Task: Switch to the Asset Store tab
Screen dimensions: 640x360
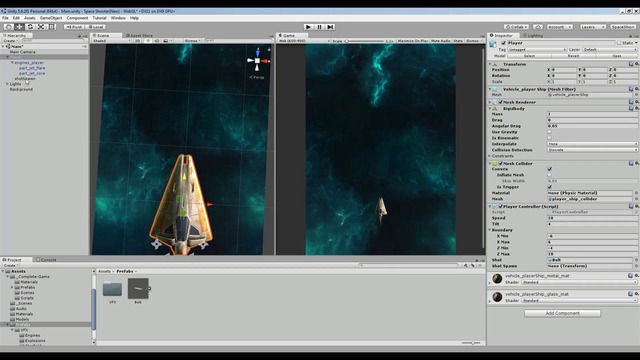Action: tap(139, 36)
